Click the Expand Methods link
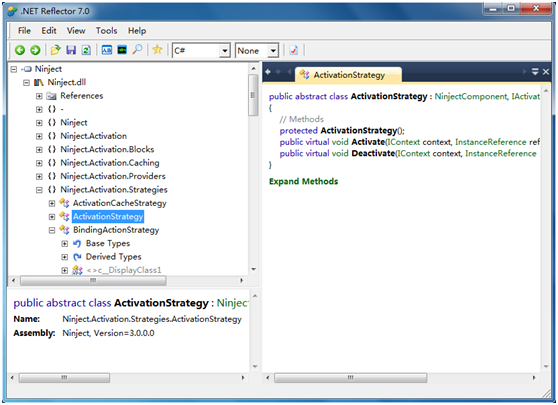 point(303,182)
